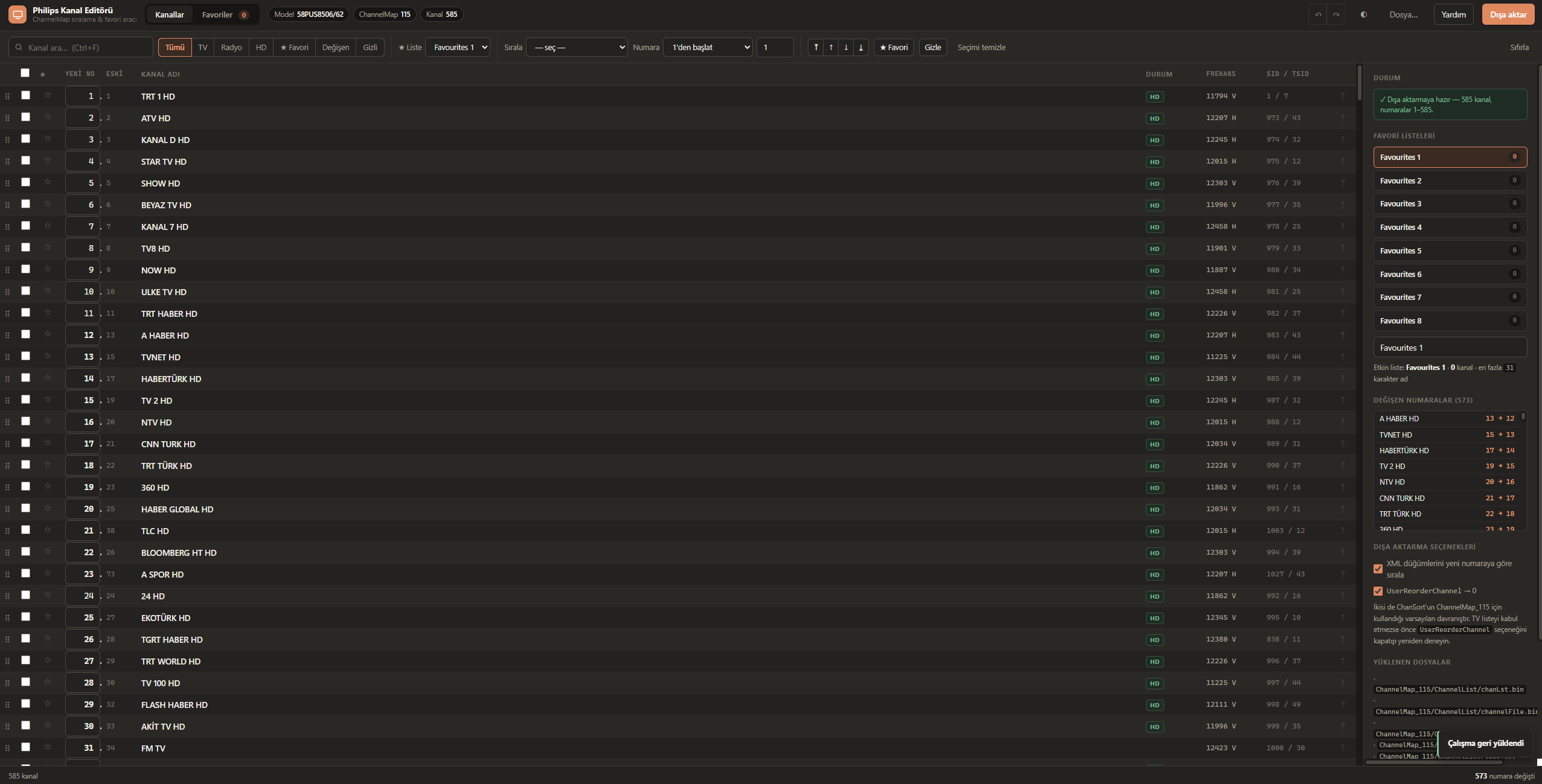The image size is (1542, 784).
Task: Toggle the dark/light theme icon
Action: click(1363, 14)
